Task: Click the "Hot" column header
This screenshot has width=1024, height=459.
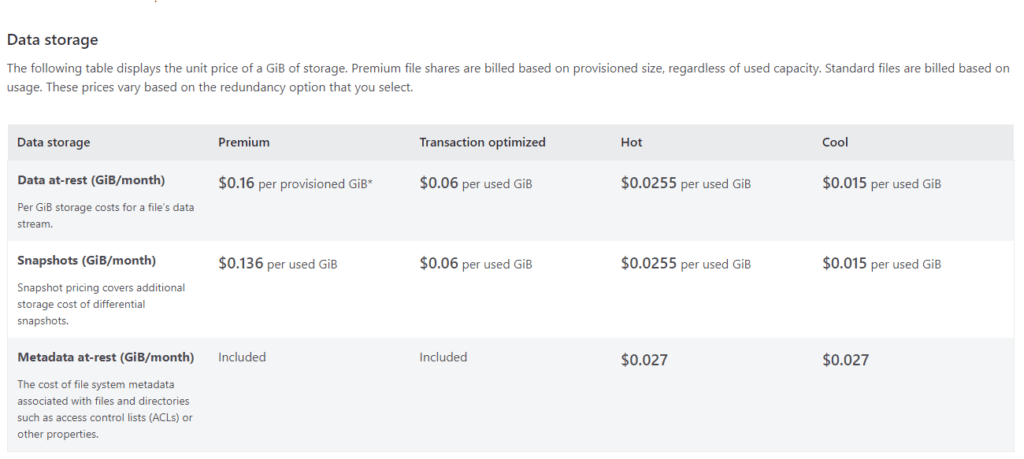Action: [630, 142]
